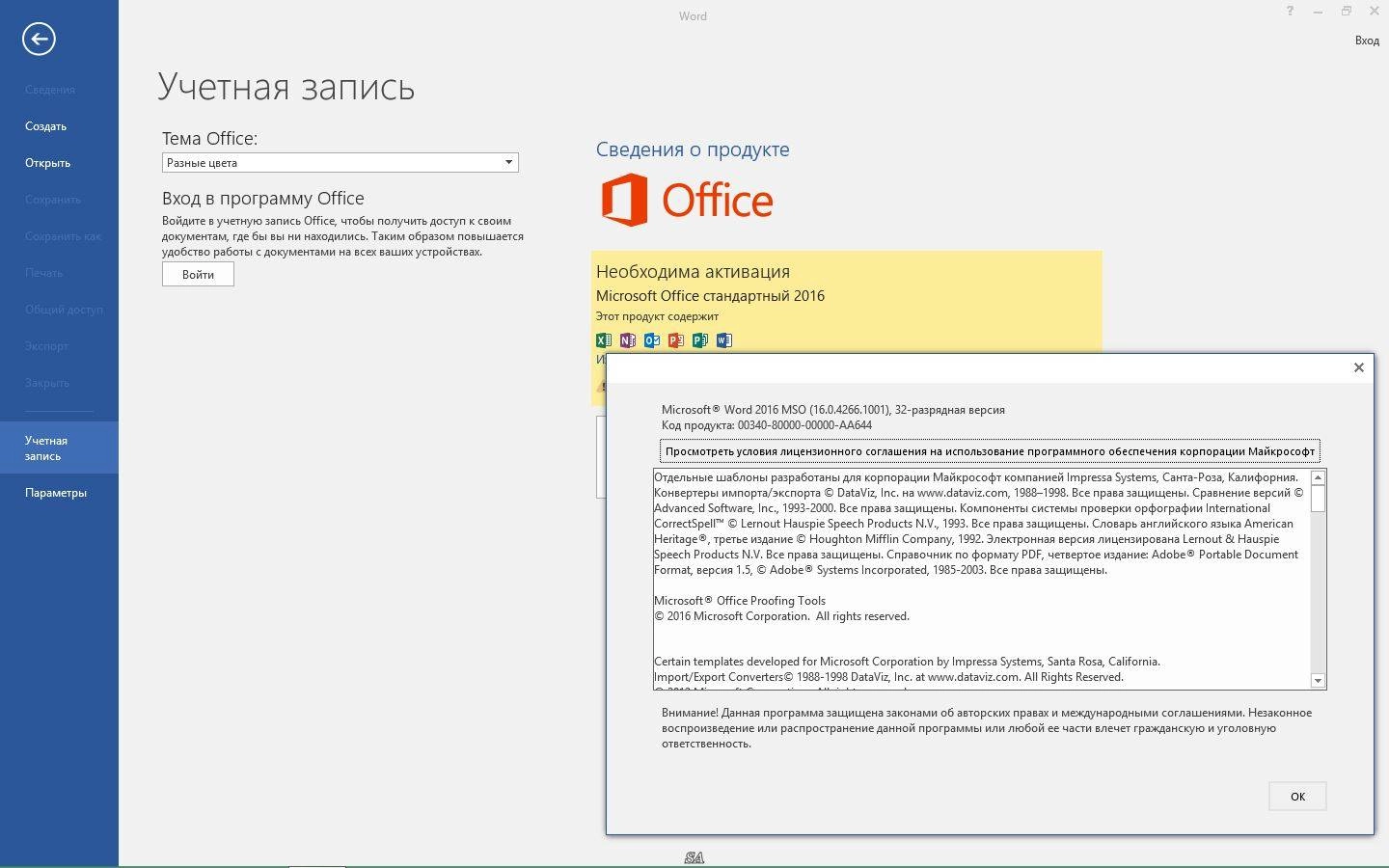Click the Excel app icon
1389x868 pixels.
coord(604,340)
